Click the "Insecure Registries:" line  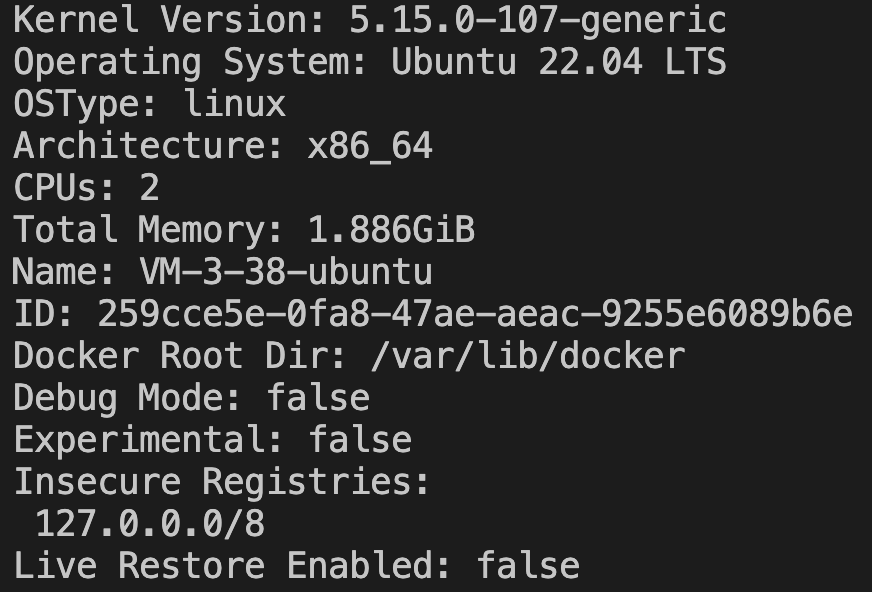click(222, 482)
